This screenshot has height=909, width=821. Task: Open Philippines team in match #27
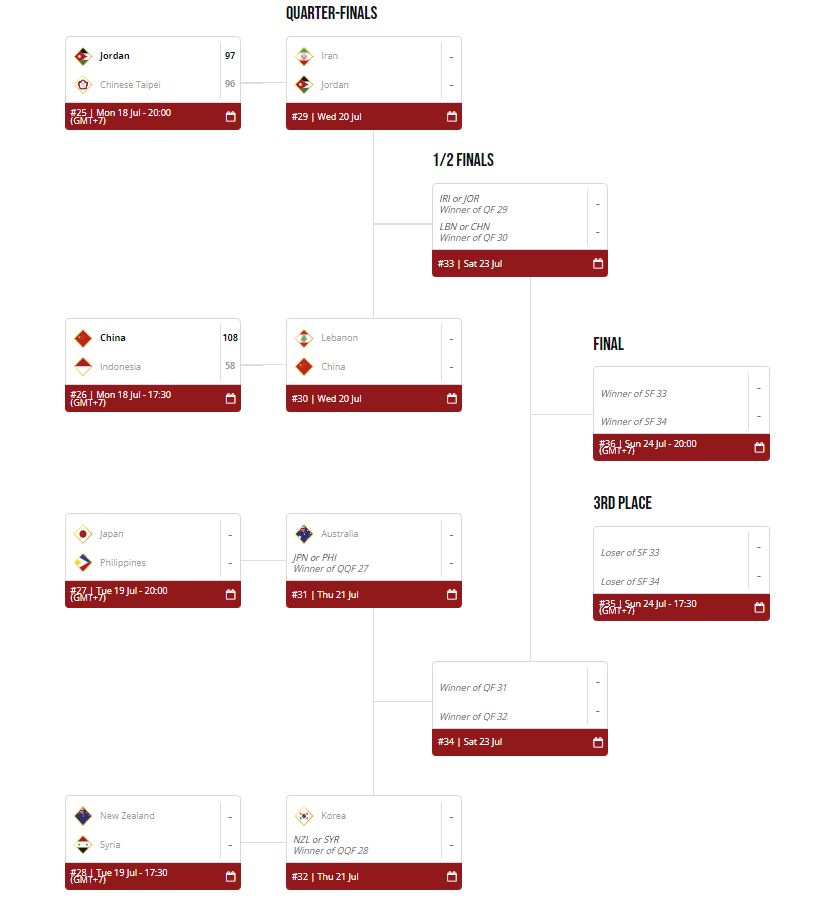(122, 562)
